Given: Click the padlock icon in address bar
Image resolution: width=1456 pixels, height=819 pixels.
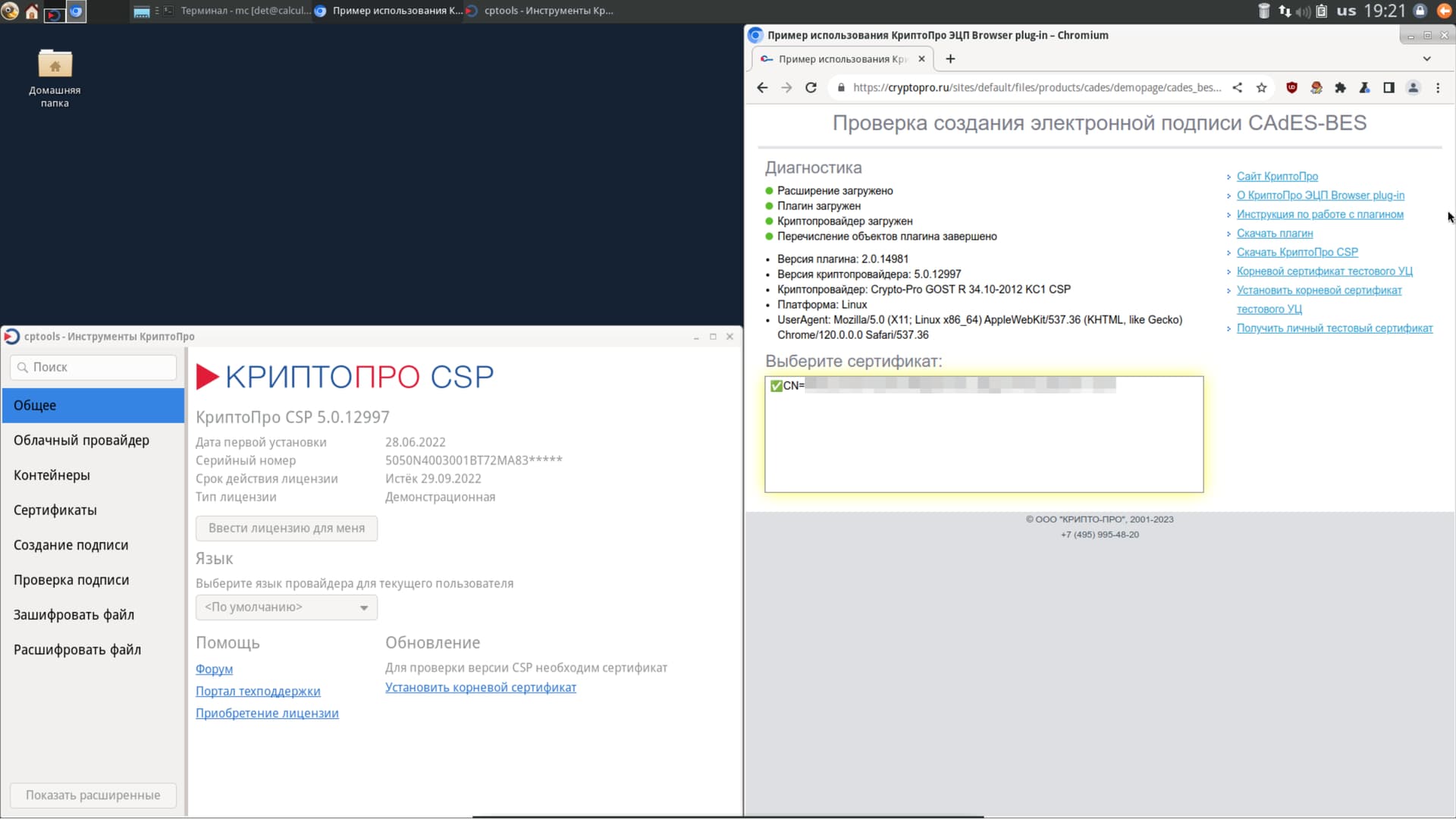Looking at the screenshot, I should click(x=841, y=88).
